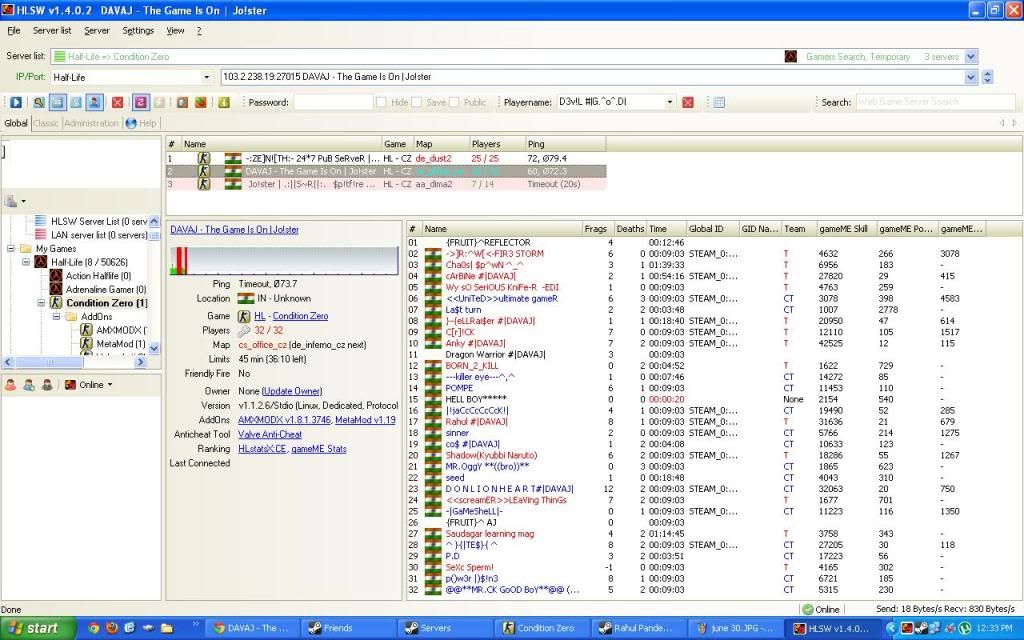Click the green map toolbar icon

tap(200, 103)
